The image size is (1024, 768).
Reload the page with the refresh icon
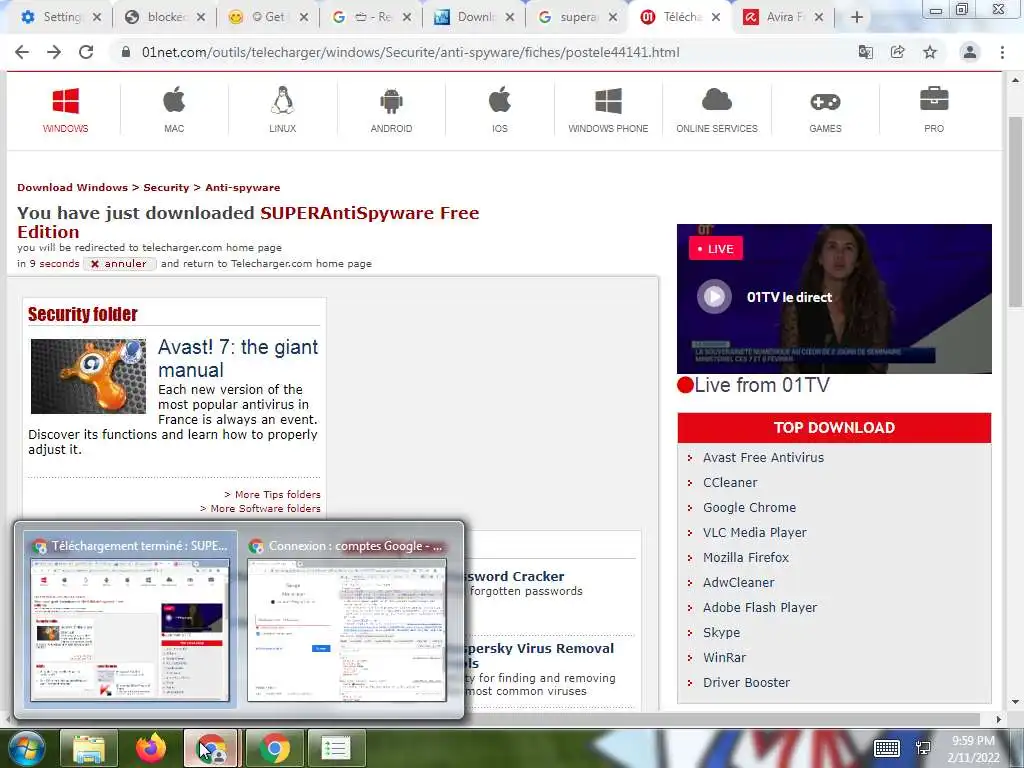coord(86,52)
